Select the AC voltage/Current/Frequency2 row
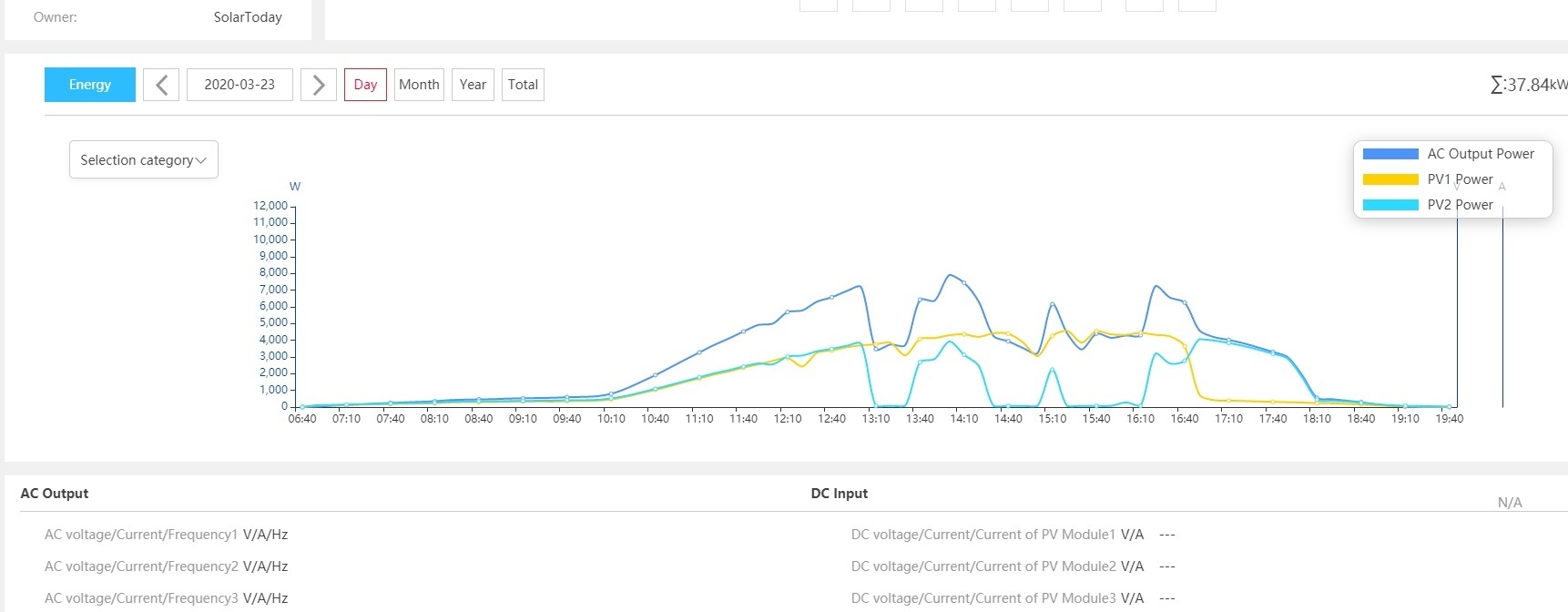Image resolution: width=1568 pixels, height=612 pixels. pos(166,566)
